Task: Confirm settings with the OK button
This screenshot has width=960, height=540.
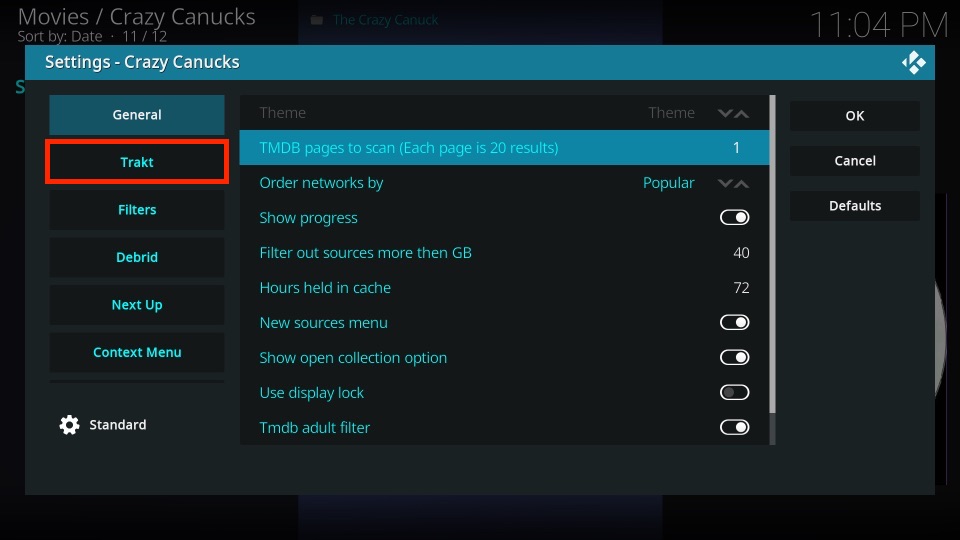Action: [855, 116]
